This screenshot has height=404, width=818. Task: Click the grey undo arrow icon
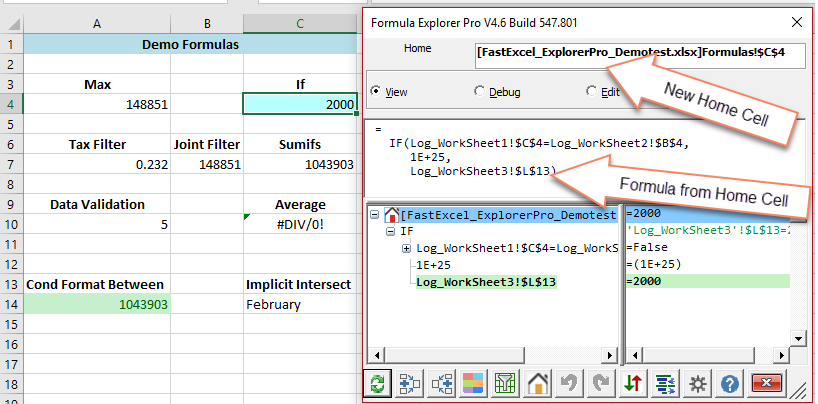coord(570,384)
